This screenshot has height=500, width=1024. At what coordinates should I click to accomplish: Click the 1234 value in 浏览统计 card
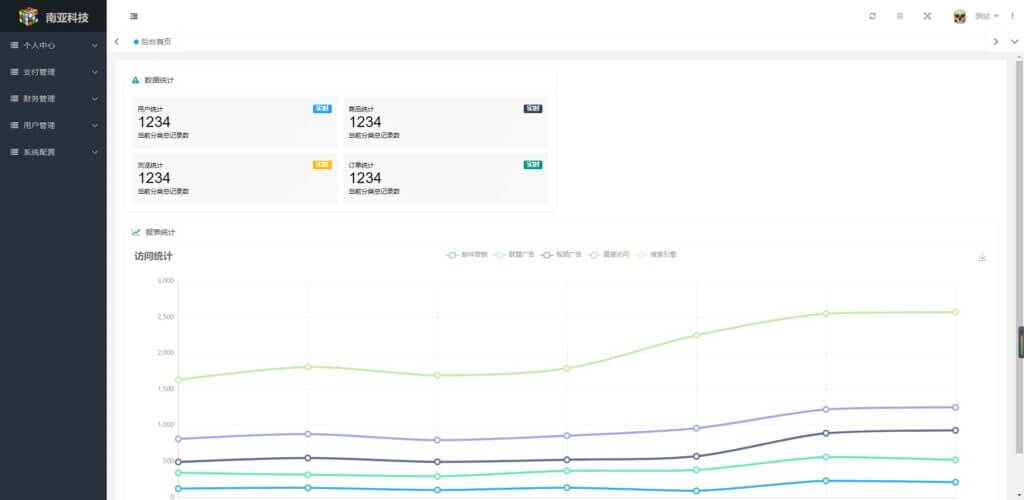point(154,178)
